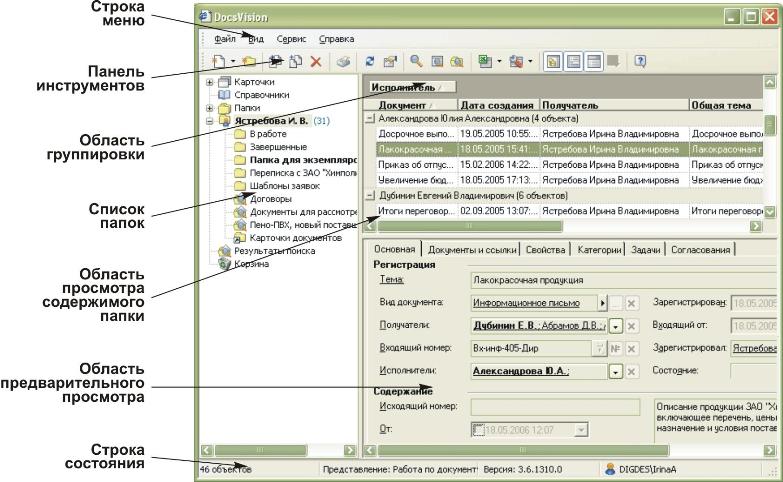Viewport: 783px width, 482px height.
Task: Switch to the Категории tab
Action: tap(599, 250)
